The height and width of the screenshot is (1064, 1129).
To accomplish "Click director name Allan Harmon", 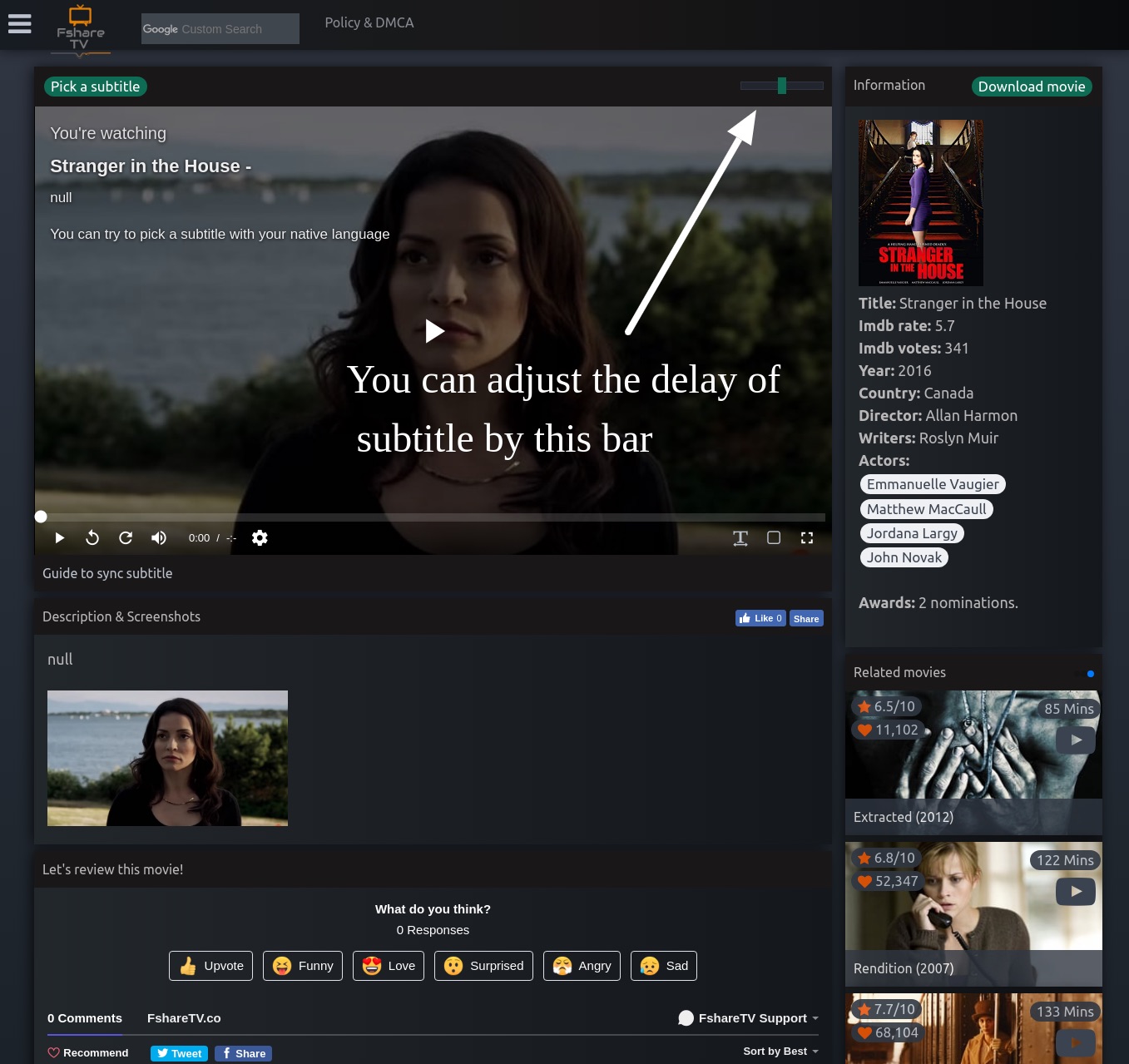I will pos(972,416).
